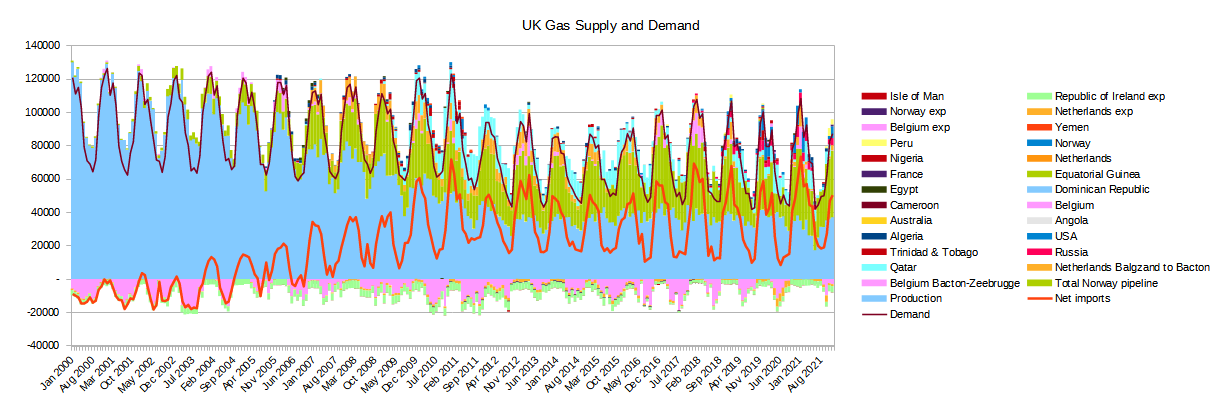The height and width of the screenshot is (410, 1220).
Task: Select the Cameroon legend entry text
Action: pos(916,205)
